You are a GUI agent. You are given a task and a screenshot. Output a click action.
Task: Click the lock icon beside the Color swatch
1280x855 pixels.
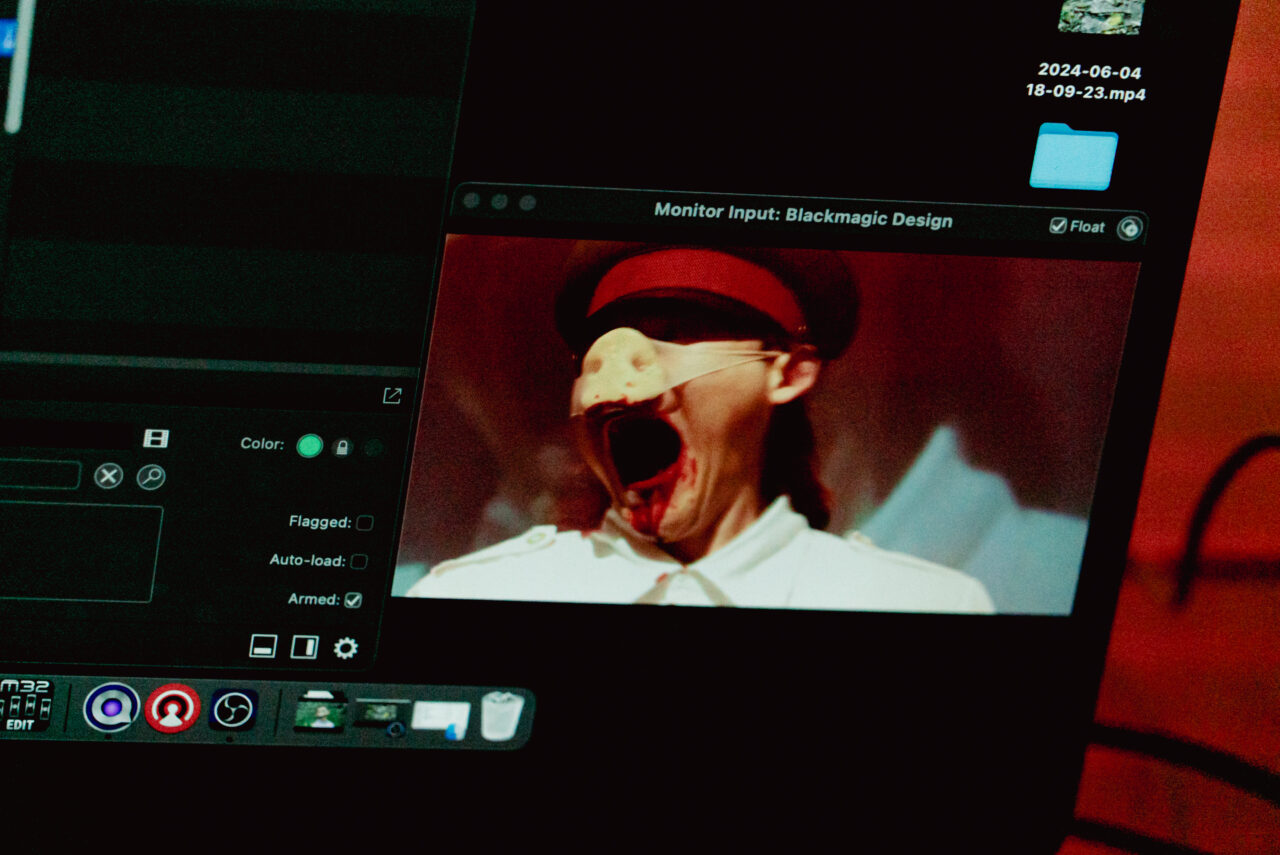[342, 447]
